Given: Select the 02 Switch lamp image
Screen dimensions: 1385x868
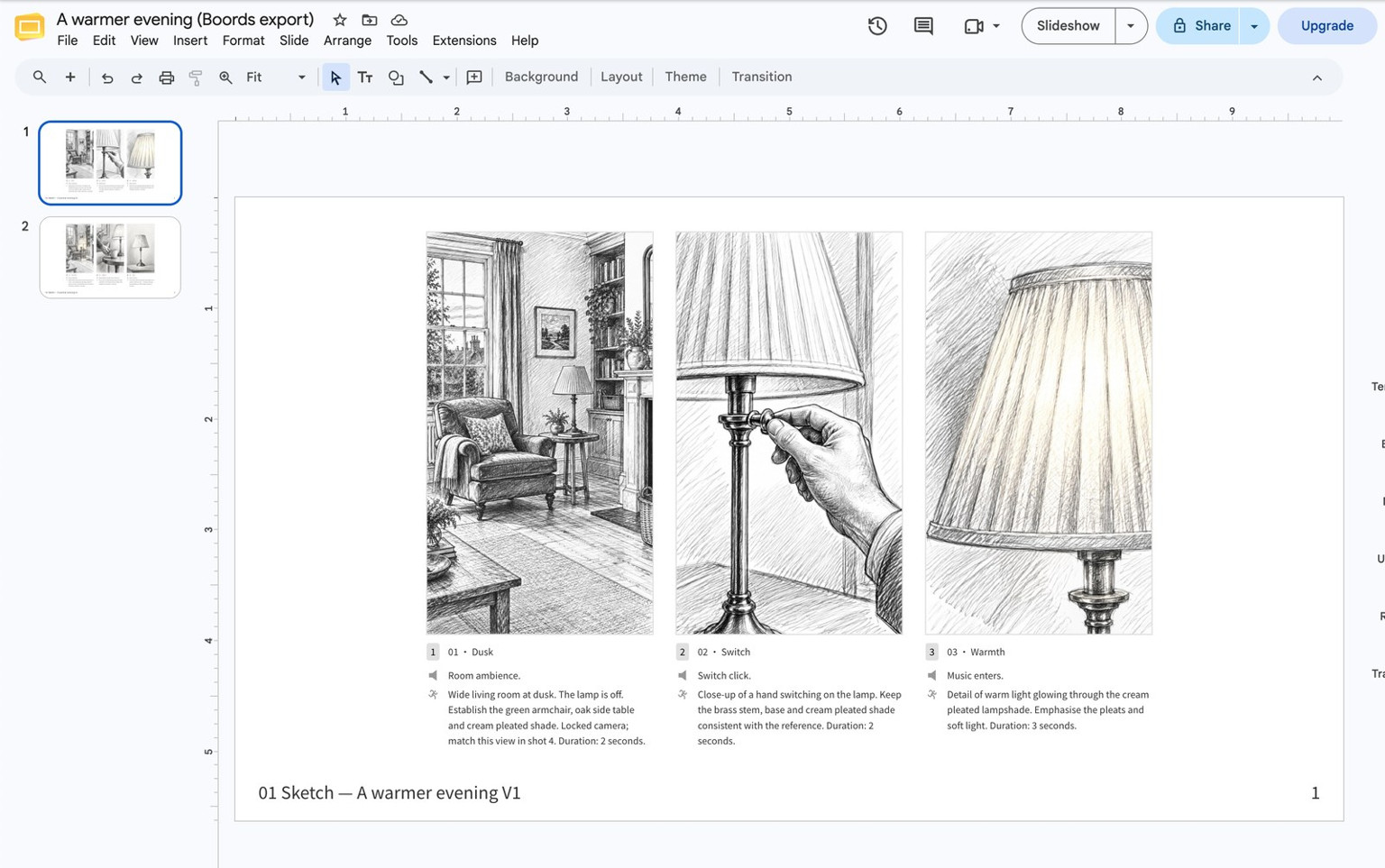Looking at the screenshot, I should click(x=789, y=433).
